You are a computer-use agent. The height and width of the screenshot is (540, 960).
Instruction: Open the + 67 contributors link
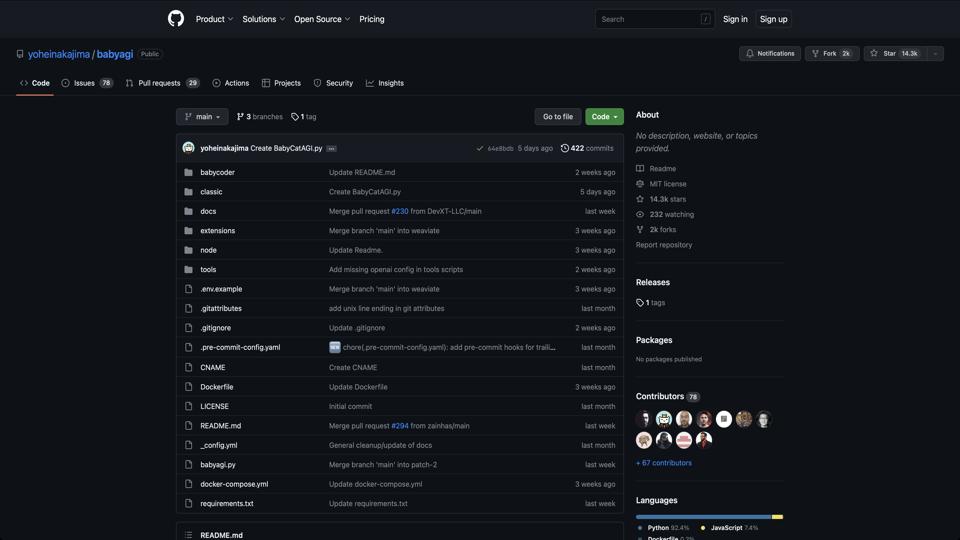click(x=663, y=463)
